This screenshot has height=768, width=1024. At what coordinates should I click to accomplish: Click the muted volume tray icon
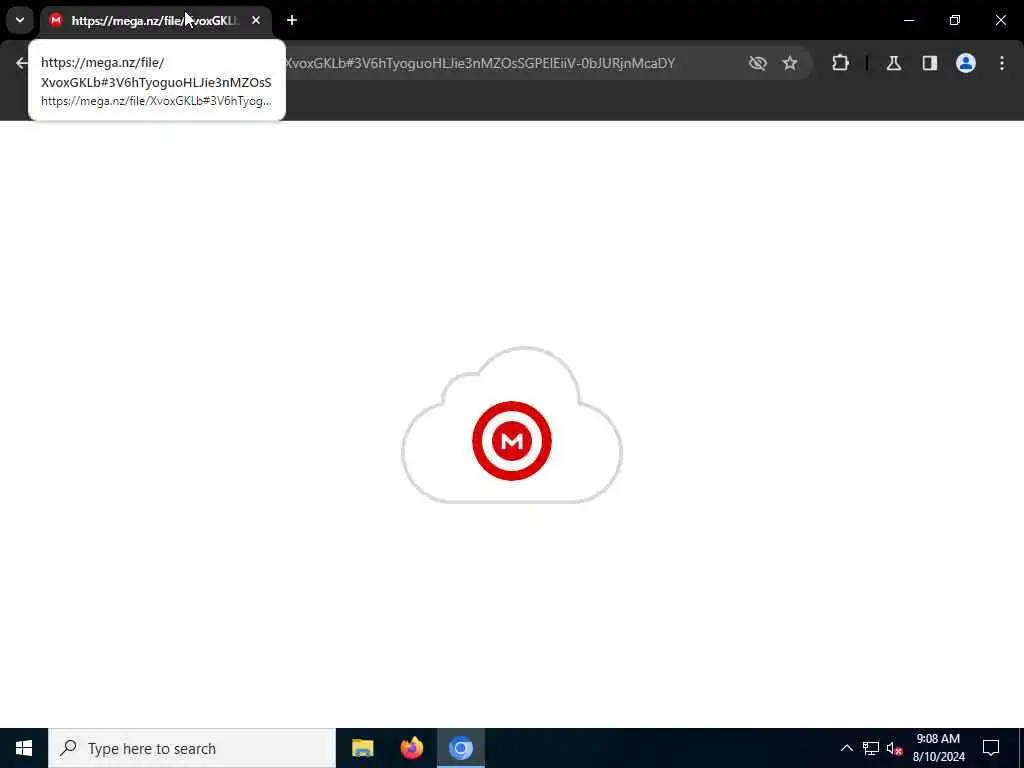894,748
